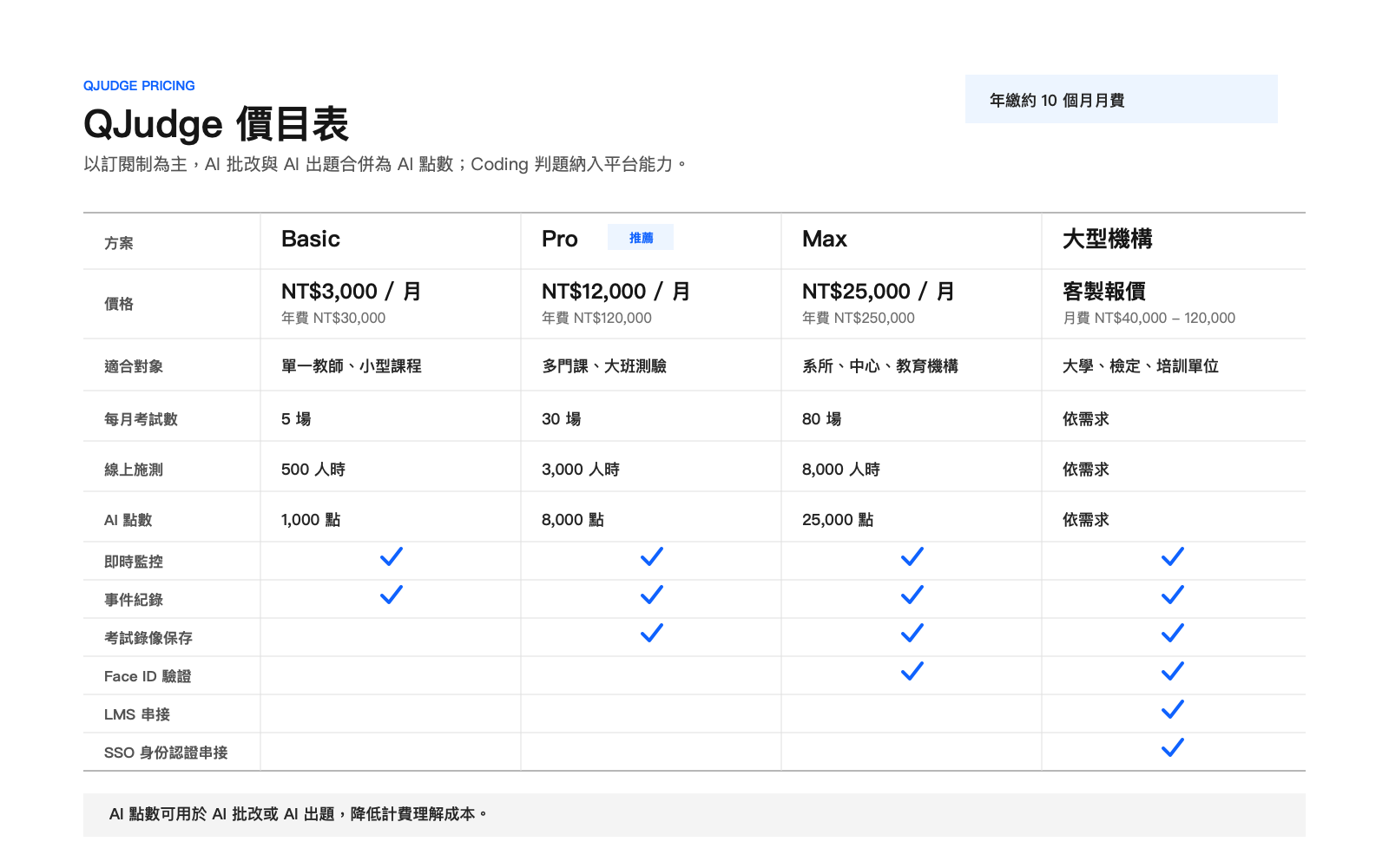Screen dimensions: 1389x868
Task: Click the QJUDGE PRICING label
Action: (x=139, y=86)
